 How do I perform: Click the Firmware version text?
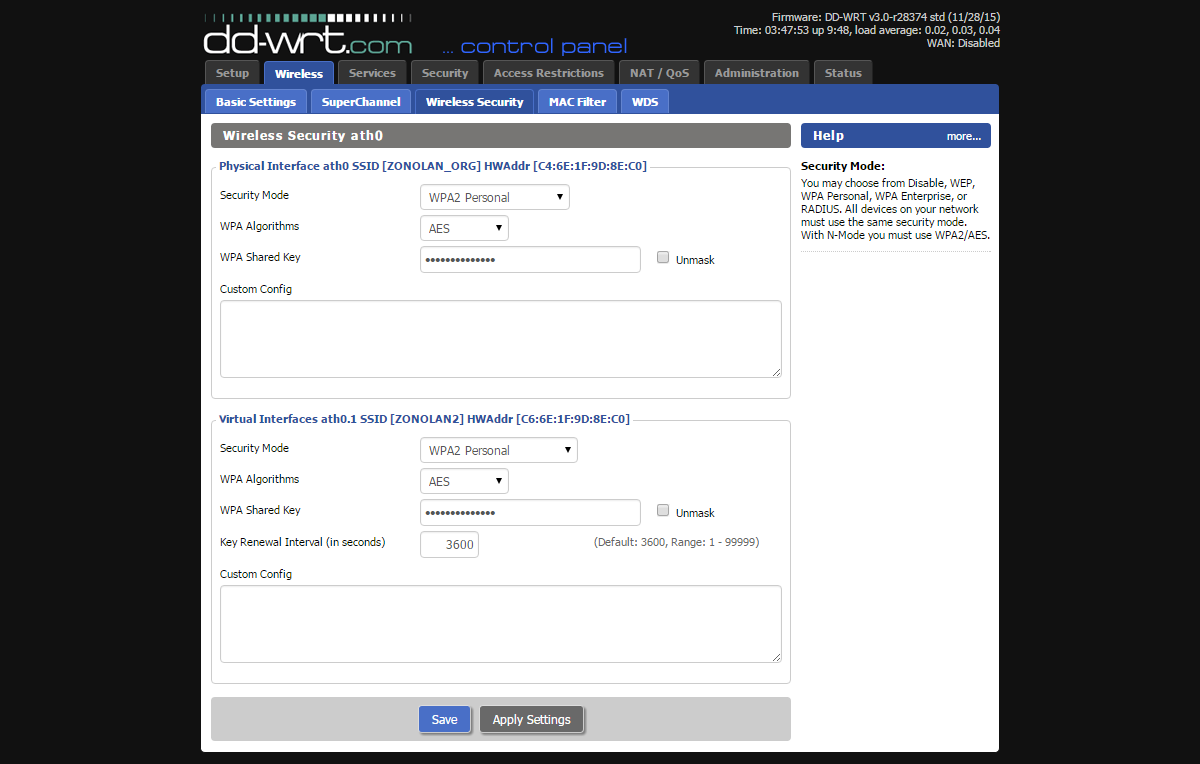point(886,17)
